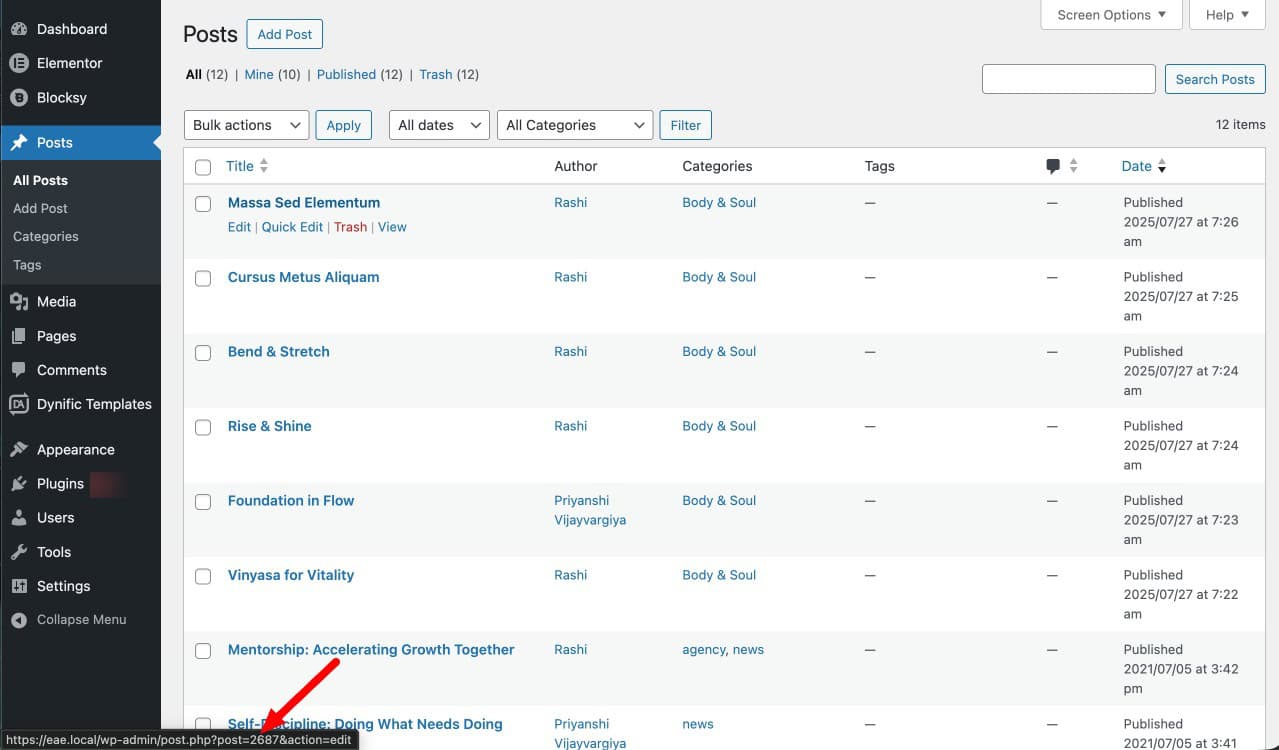Sort by the comments bubble column icon

[x=1053, y=166]
